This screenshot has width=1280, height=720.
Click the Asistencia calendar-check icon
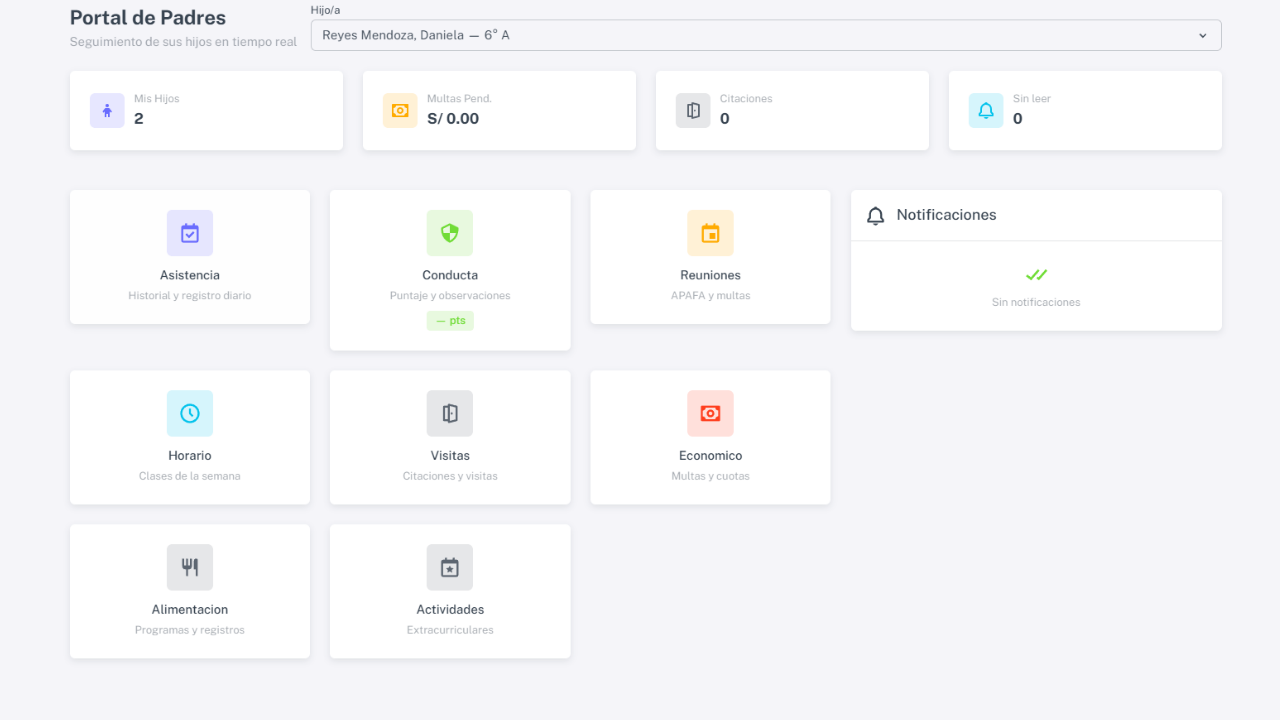pyautogui.click(x=190, y=233)
